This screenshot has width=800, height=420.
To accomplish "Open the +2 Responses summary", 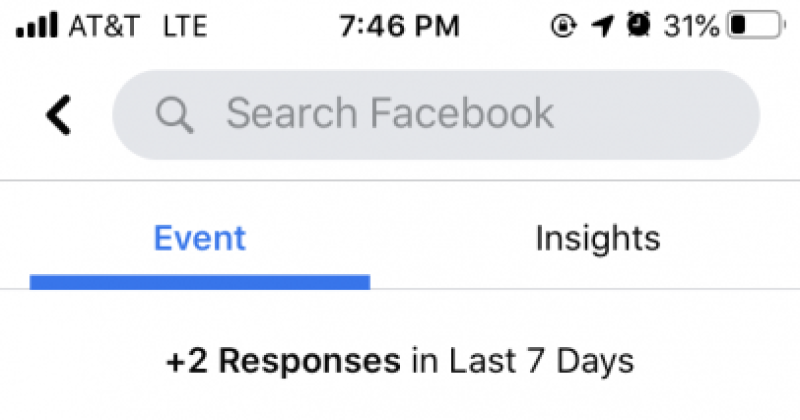I will (x=283, y=360).
